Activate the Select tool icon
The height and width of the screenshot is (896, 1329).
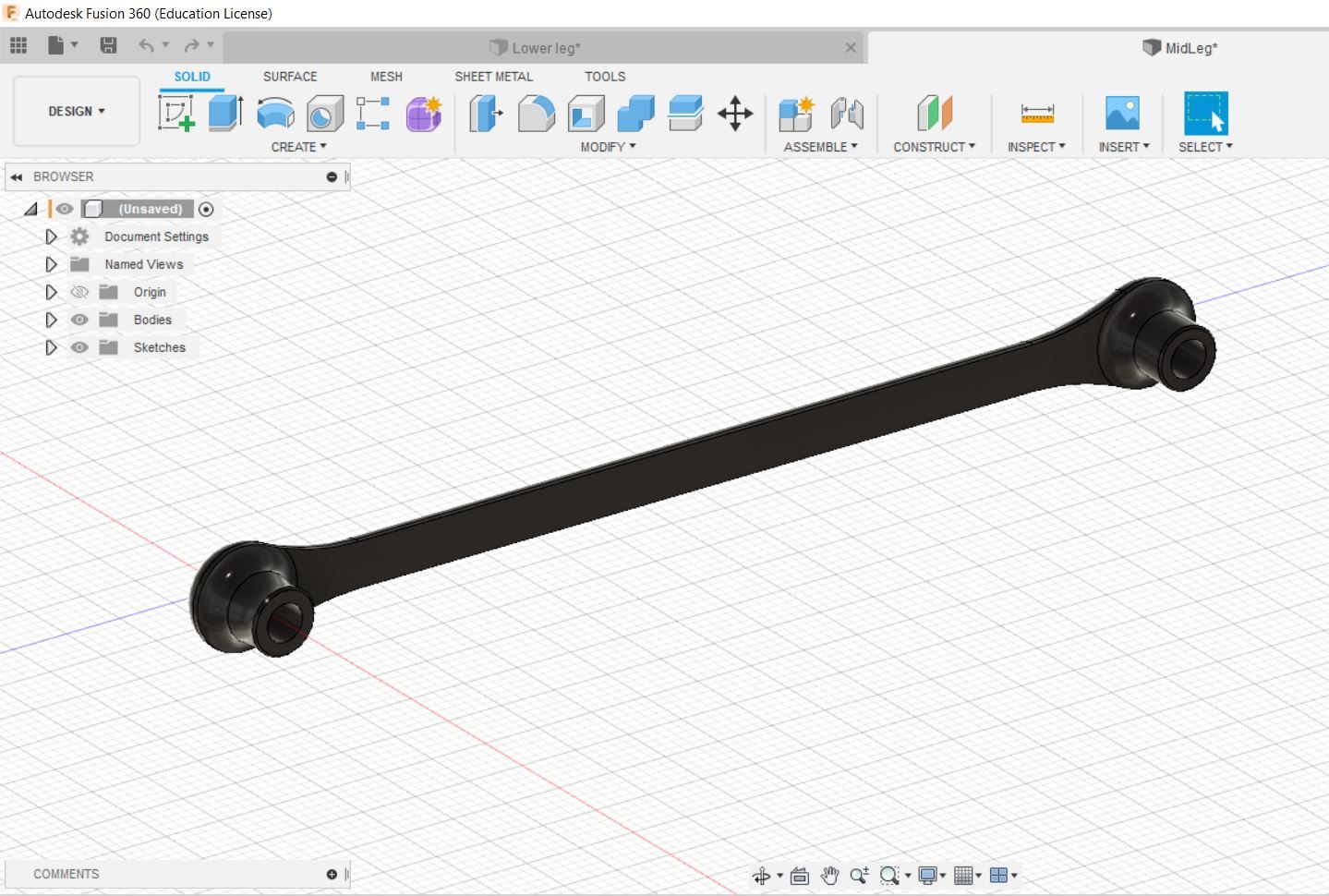click(1206, 114)
